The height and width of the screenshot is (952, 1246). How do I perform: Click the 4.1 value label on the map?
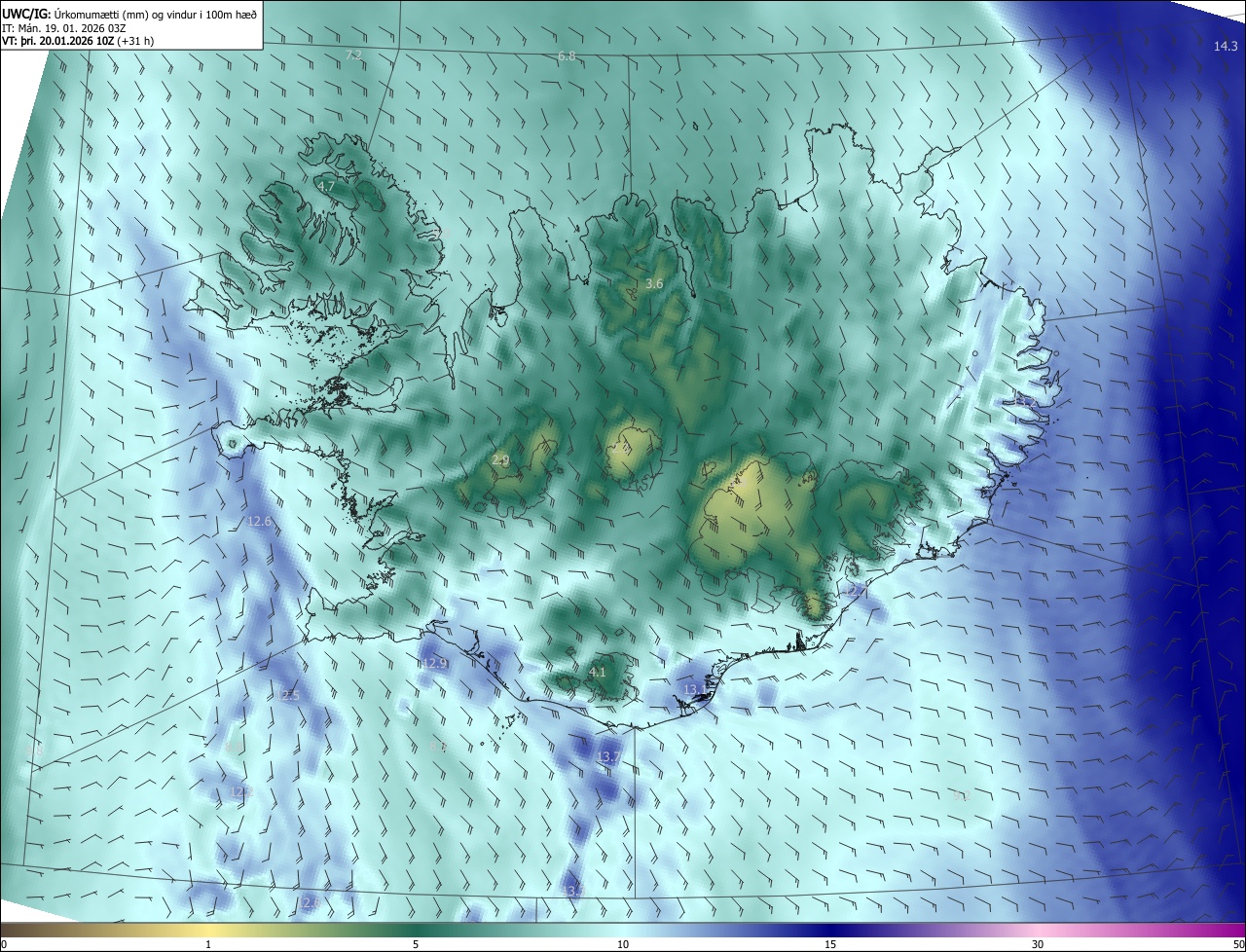[598, 672]
